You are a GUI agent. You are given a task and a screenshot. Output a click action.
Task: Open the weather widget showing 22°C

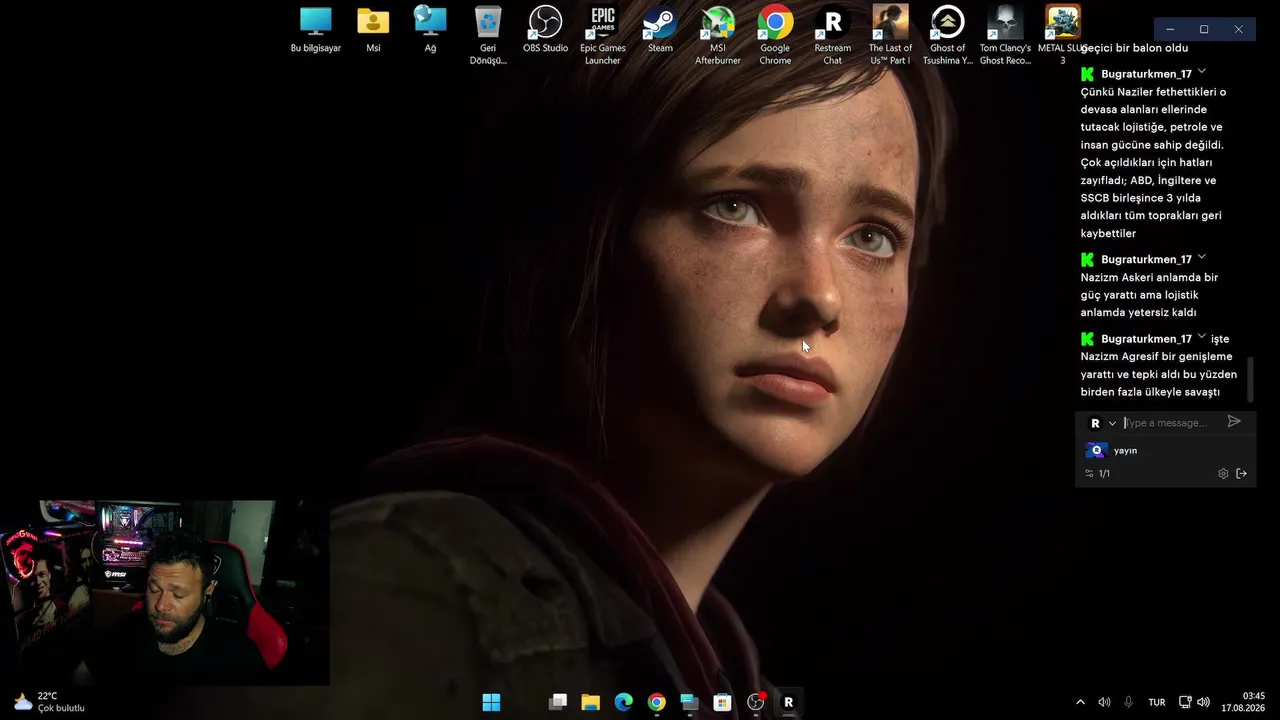pos(48,702)
